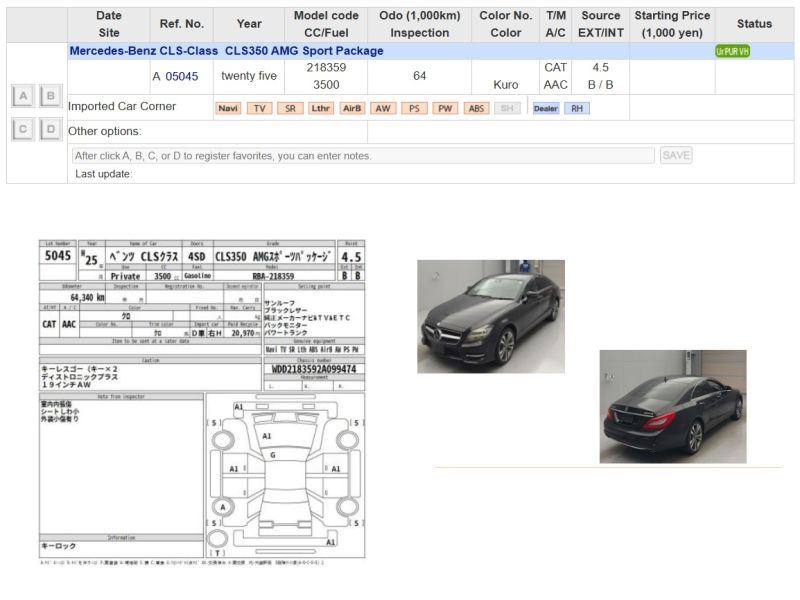Open Mercedes-Benz CLS-Class CLS350 AMG title

pyautogui.click(x=227, y=51)
